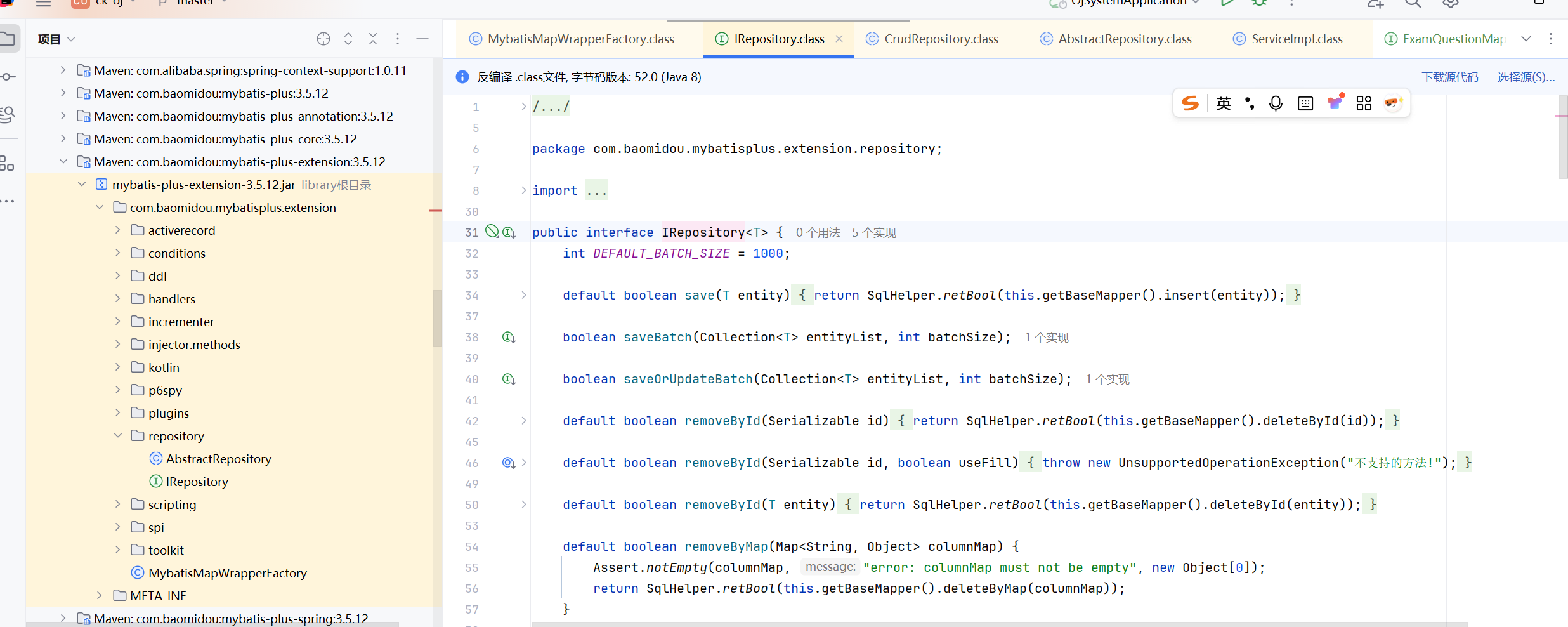Open Sogou toolbox grid icon
This screenshot has height=627, width=1568.
click(1364, 103)
